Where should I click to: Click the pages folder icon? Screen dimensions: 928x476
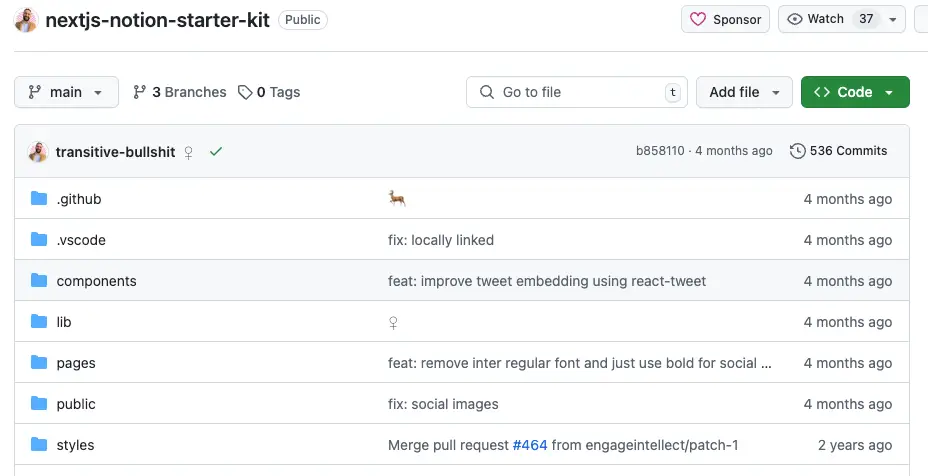click(x=39, y=362)
